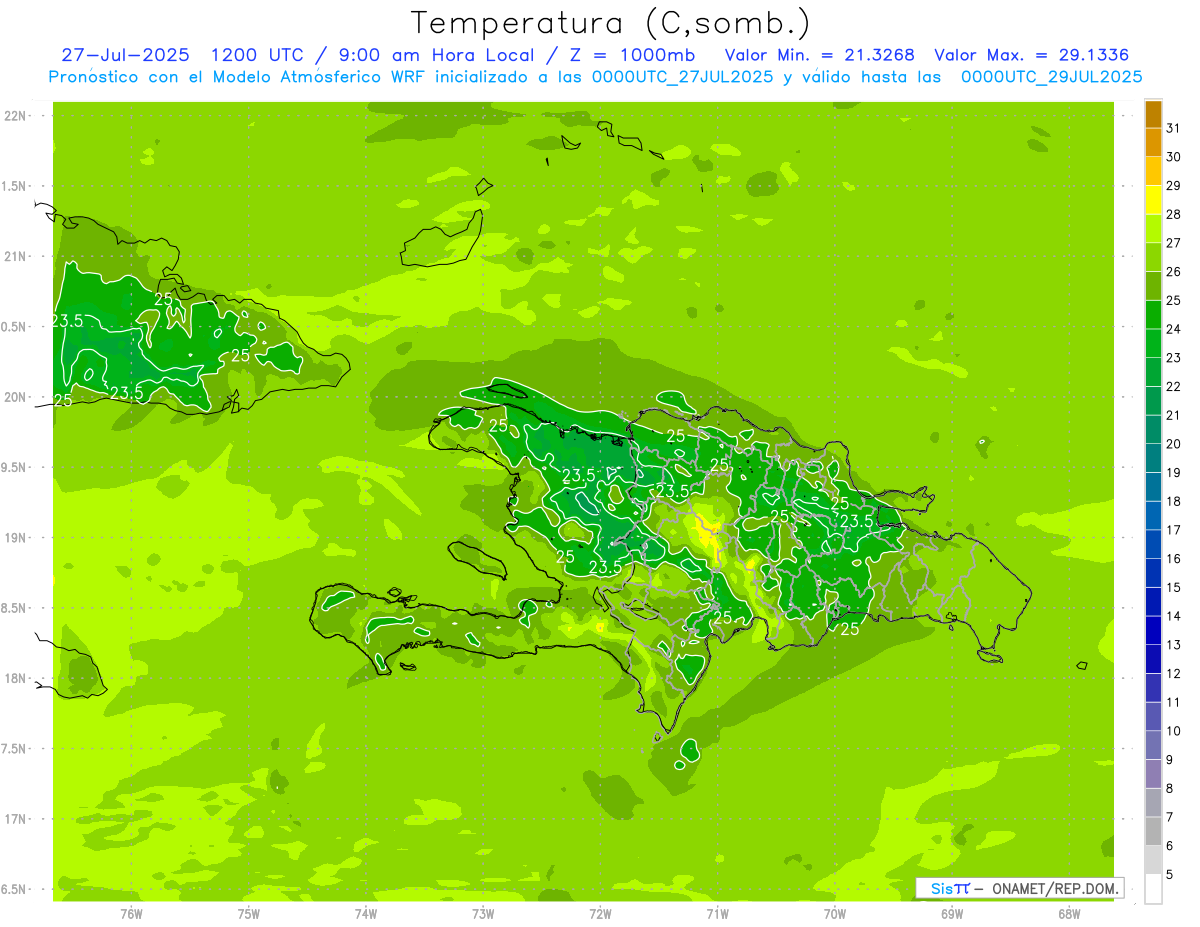The image size is (1200, 927).
Task: Click the title "Temperatura (C,somb.)"
Action: 611,23
